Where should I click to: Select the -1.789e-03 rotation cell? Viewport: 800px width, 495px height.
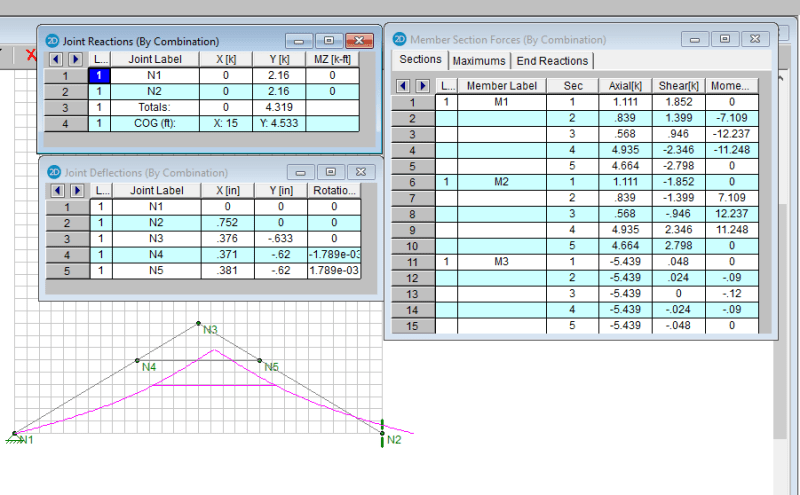tap(334, 254)
